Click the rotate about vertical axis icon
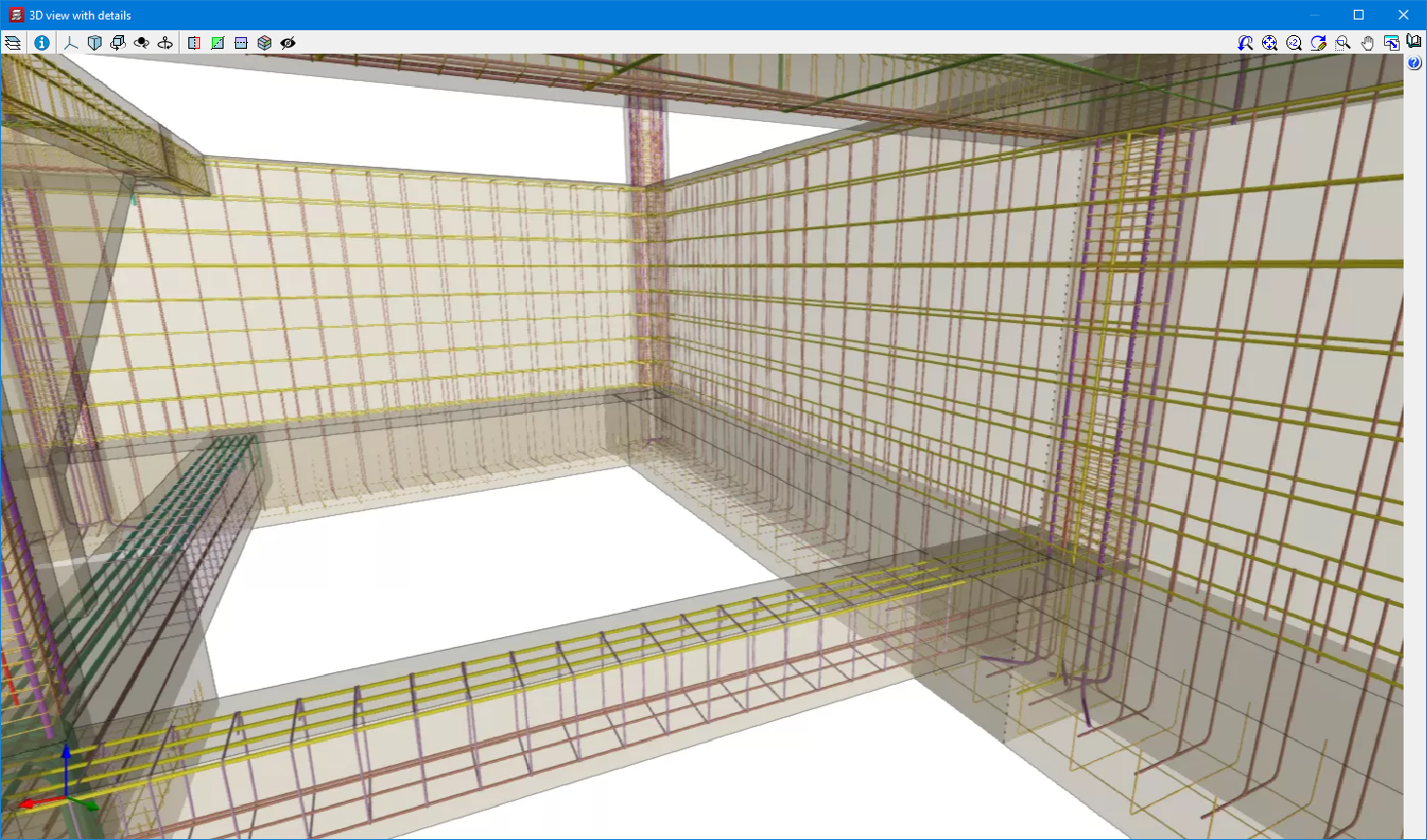The width and height of the screenshot is (1427, 840). point(165,43)
